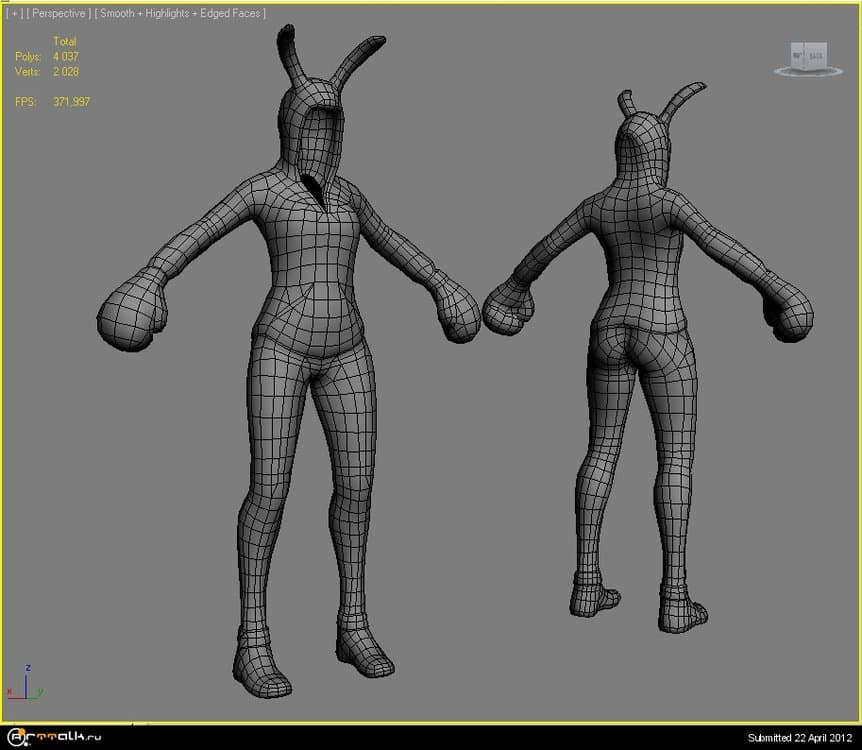This screenshot has height=750, width=862.
Task: Click the FPS: statistics label
Action: [26, 102]
